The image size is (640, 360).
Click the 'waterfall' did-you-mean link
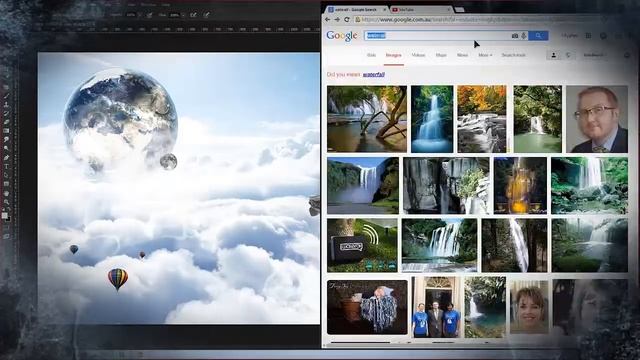(373, 75)
